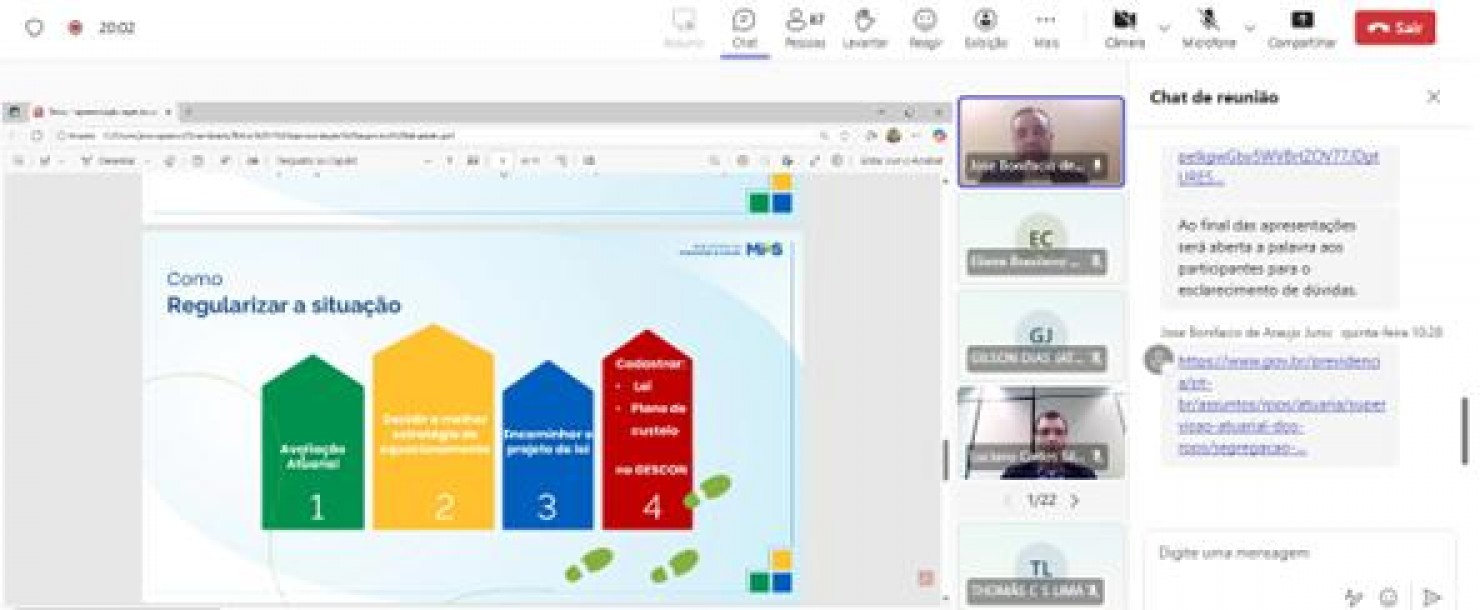Click the chat panel vertical scrollbar
This screenshot has height=610, width=1480.
[x=1466, y=430]
